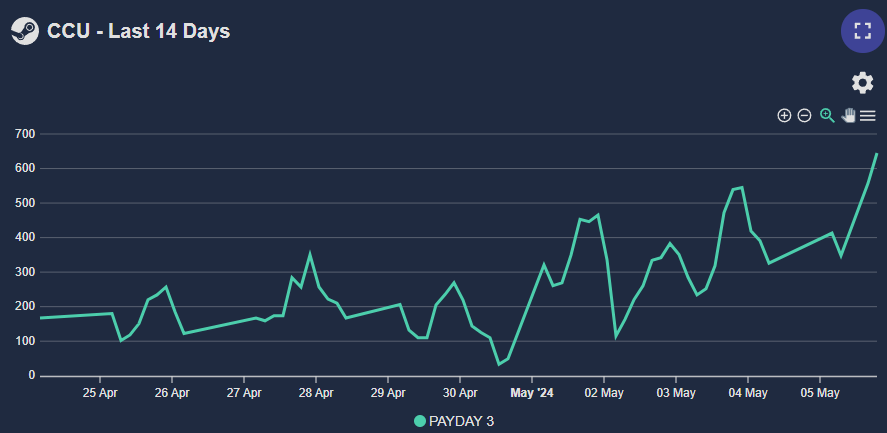Open chart settings gear icon

point(863,83)
